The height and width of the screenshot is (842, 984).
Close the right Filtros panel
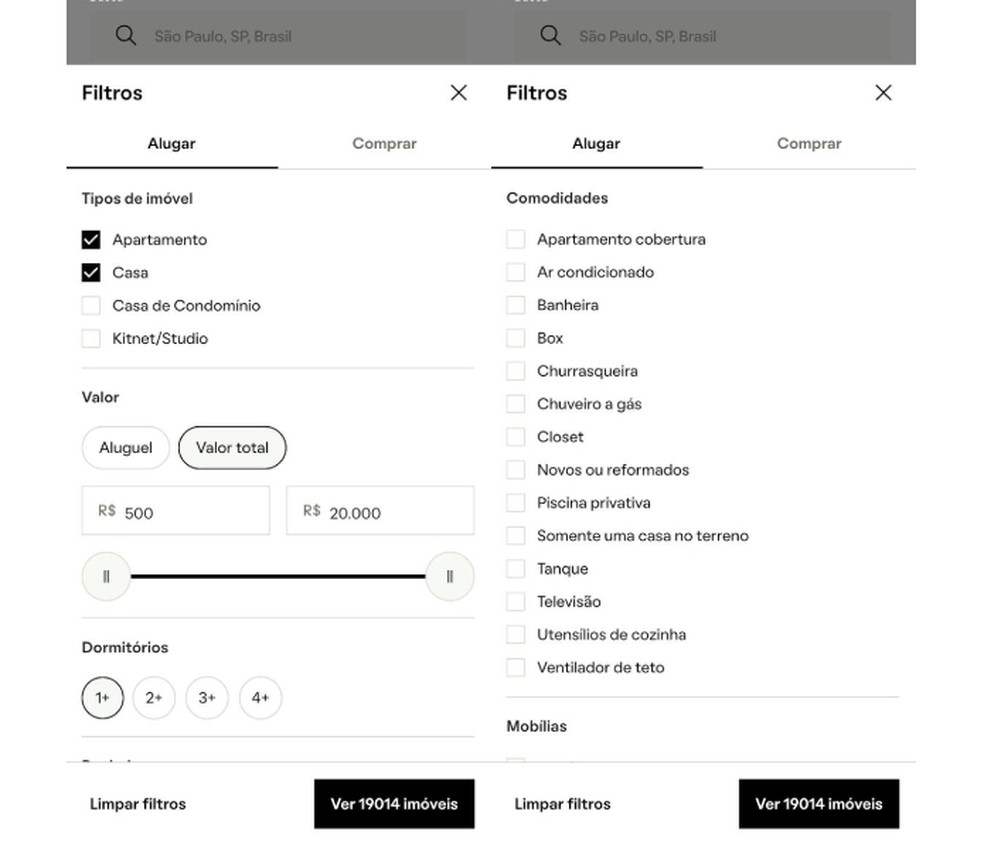883,92
